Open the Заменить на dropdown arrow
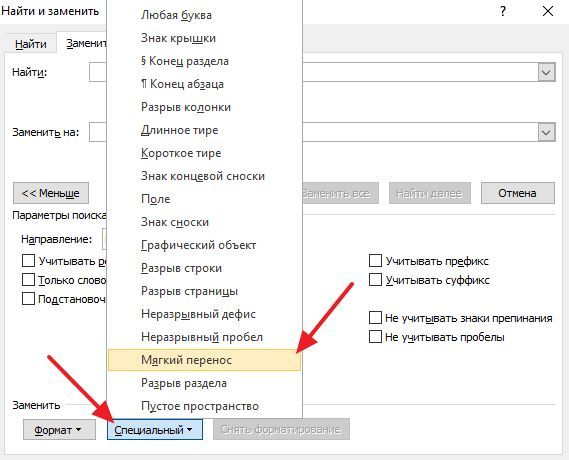 546,132
